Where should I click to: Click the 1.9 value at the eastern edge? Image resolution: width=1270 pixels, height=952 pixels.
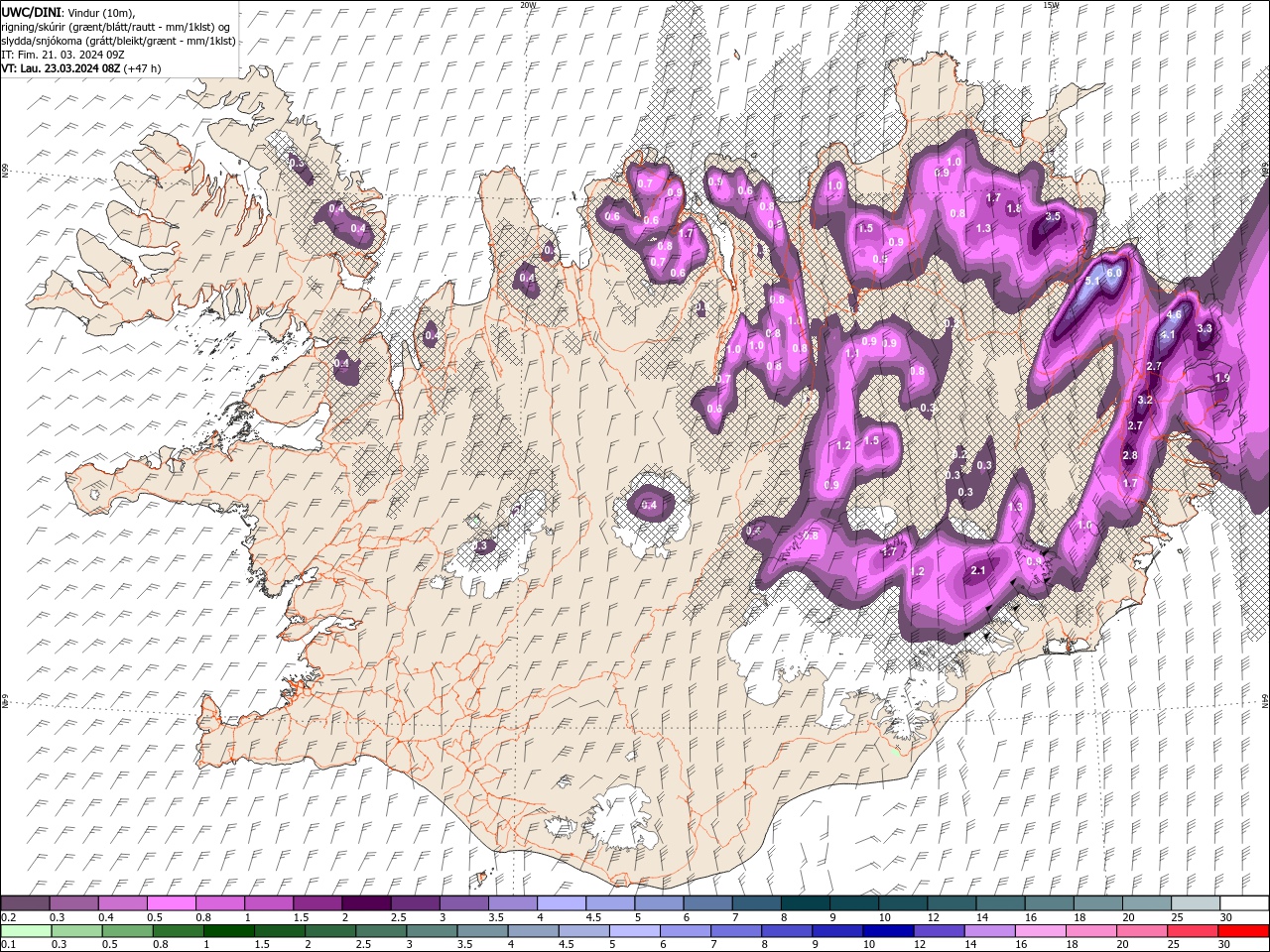(1222, 378)
